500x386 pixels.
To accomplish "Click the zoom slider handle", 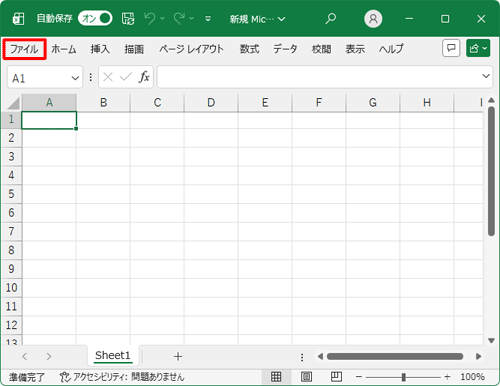I will [x=404, y=377].
